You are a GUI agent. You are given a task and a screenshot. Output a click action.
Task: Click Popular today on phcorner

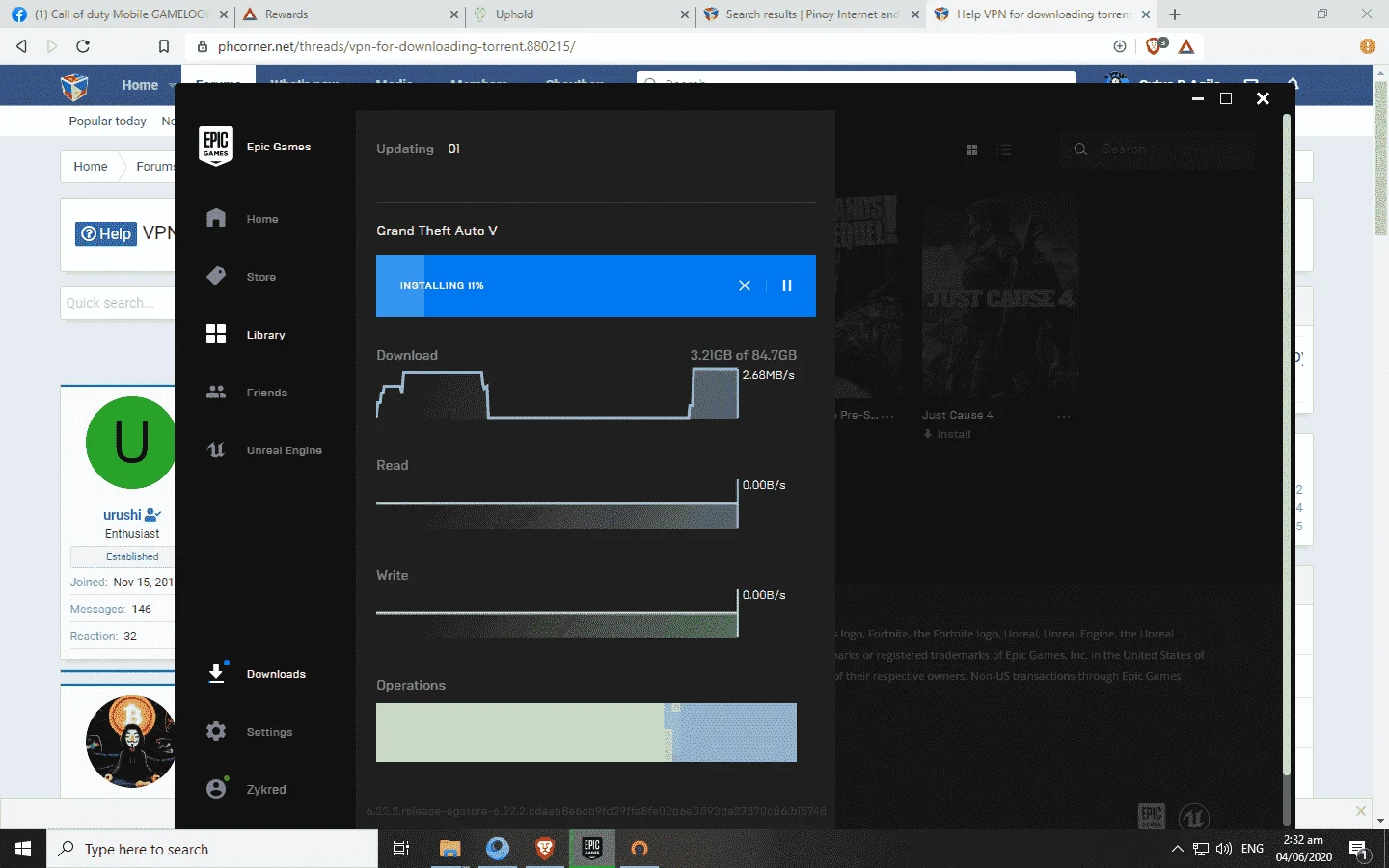pos(107,121)
